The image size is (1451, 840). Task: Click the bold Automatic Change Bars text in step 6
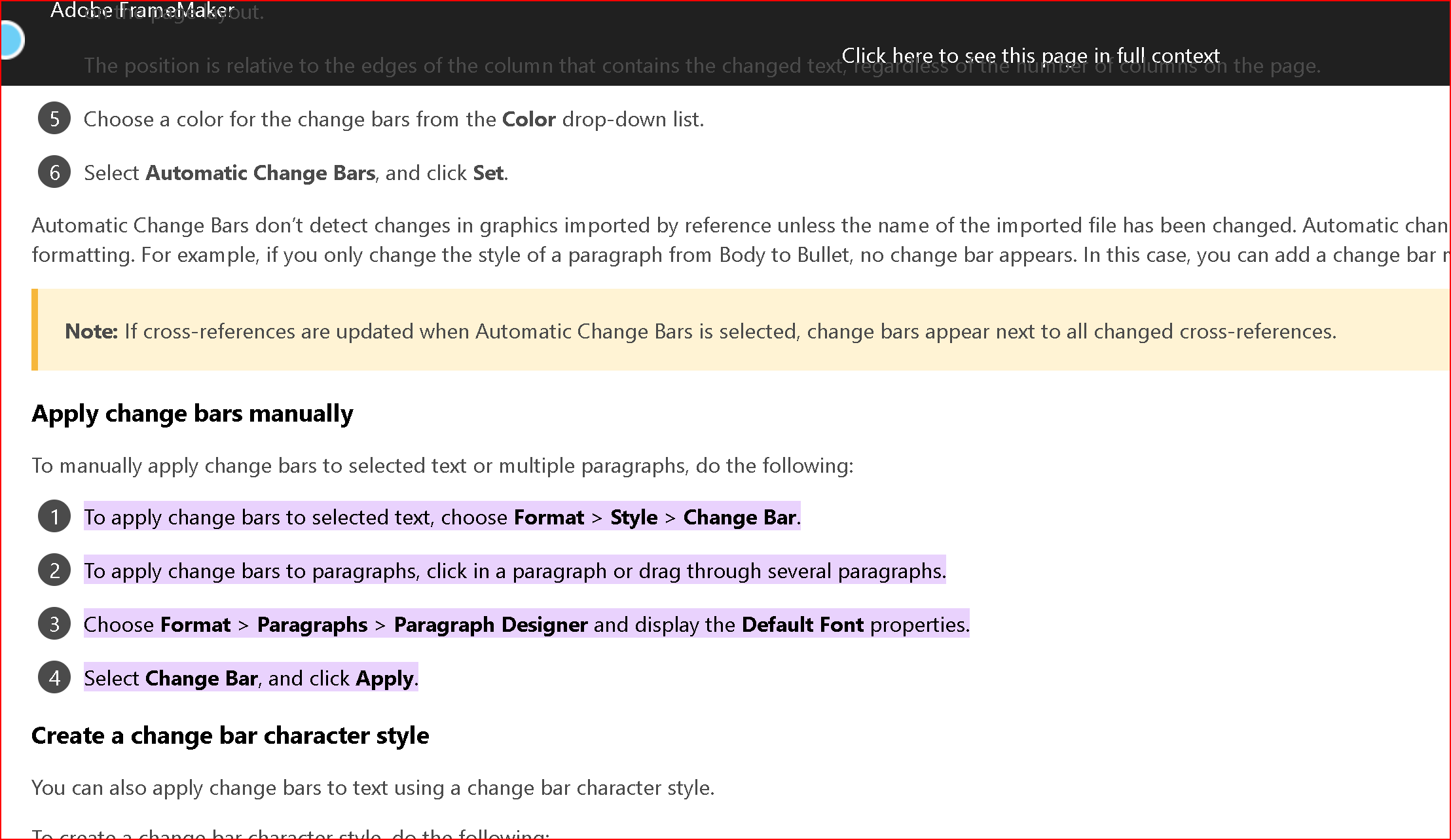(x=261, y=172)
